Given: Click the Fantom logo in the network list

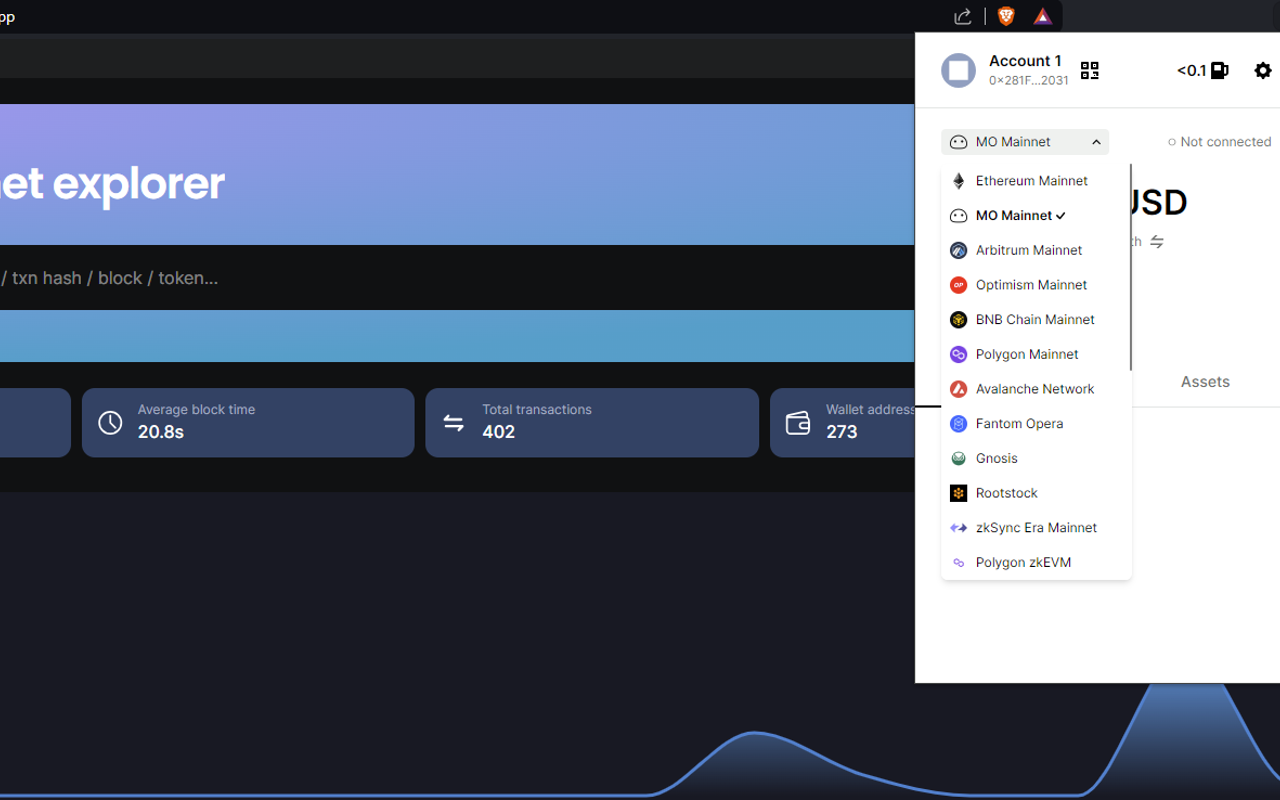Looking at the screenshot, I should [958, 424].
